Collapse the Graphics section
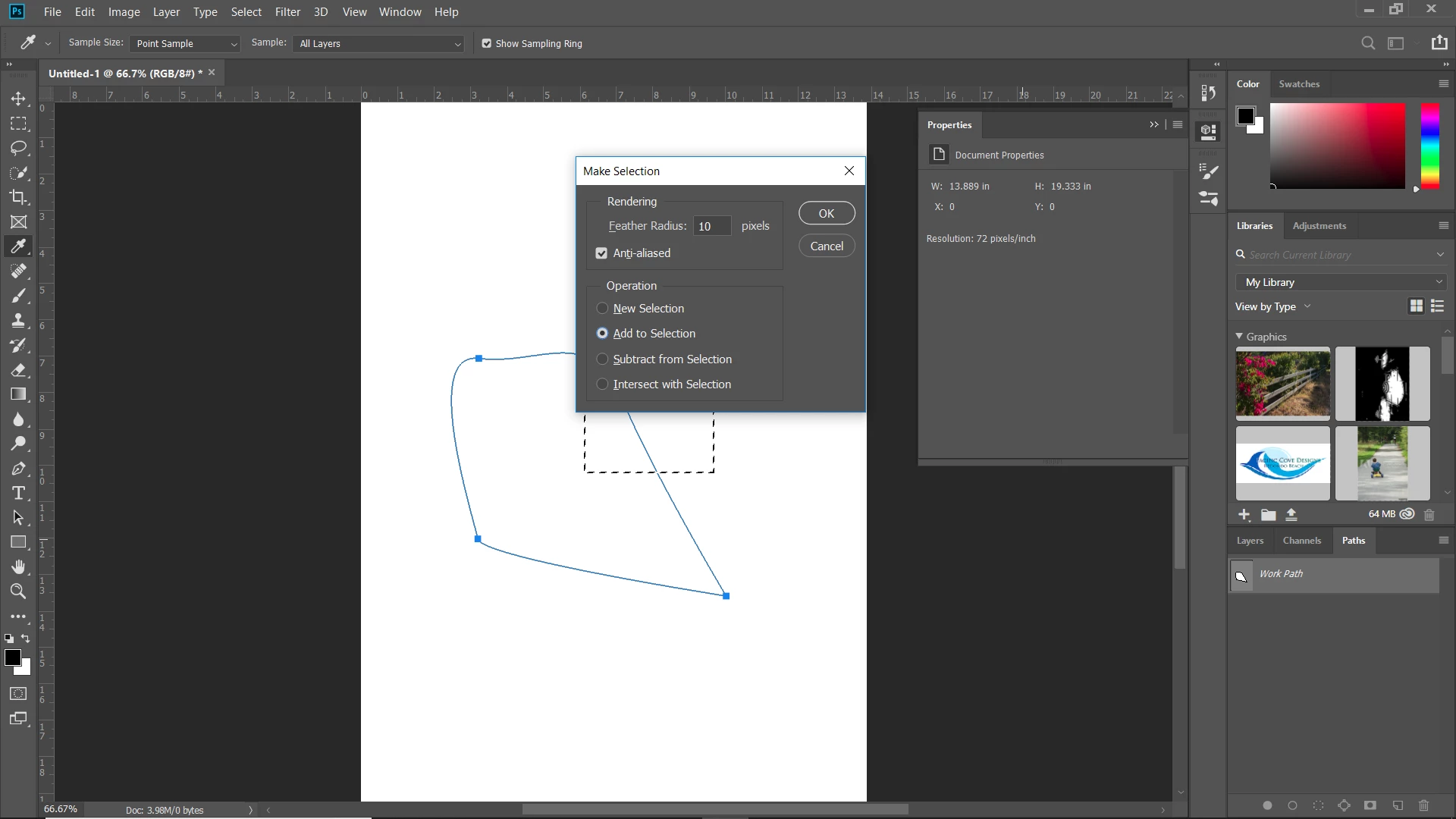 (x=1239, y=336)
